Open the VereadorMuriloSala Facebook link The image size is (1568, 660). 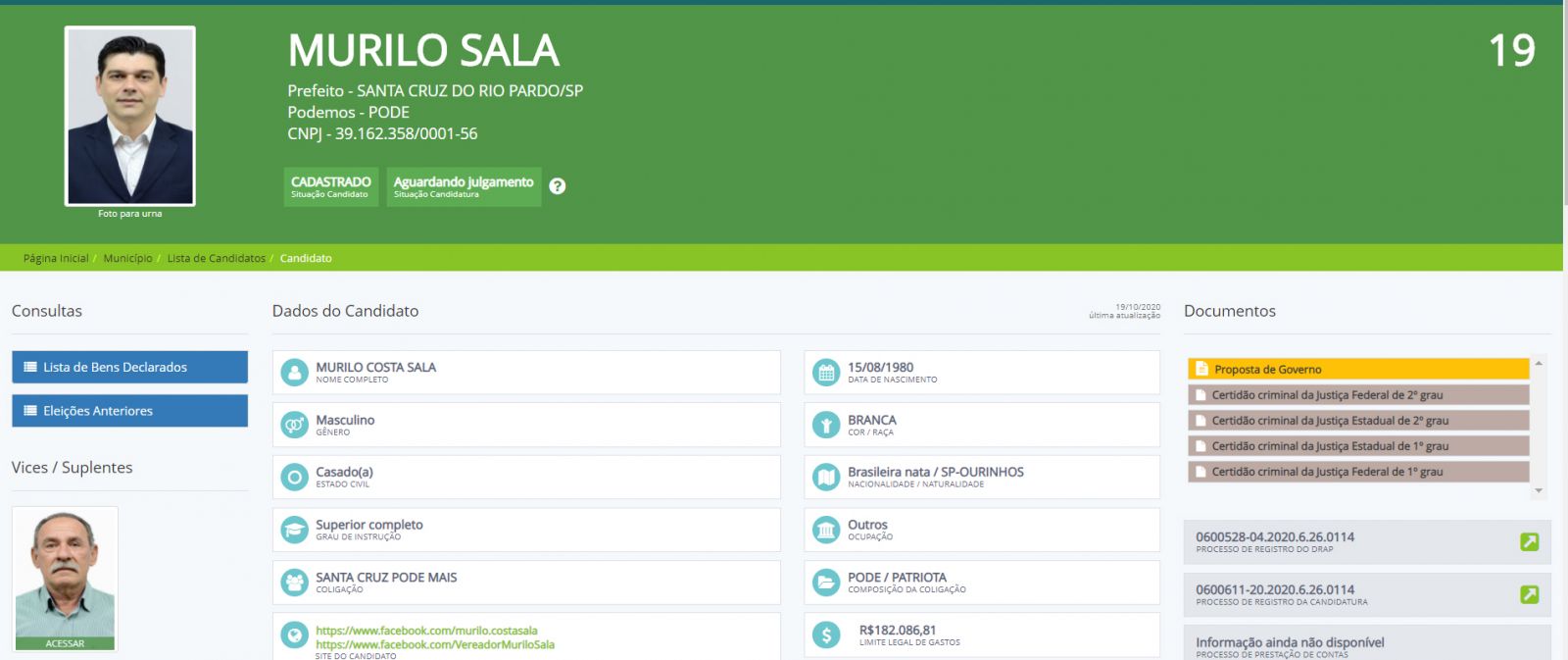434,644
